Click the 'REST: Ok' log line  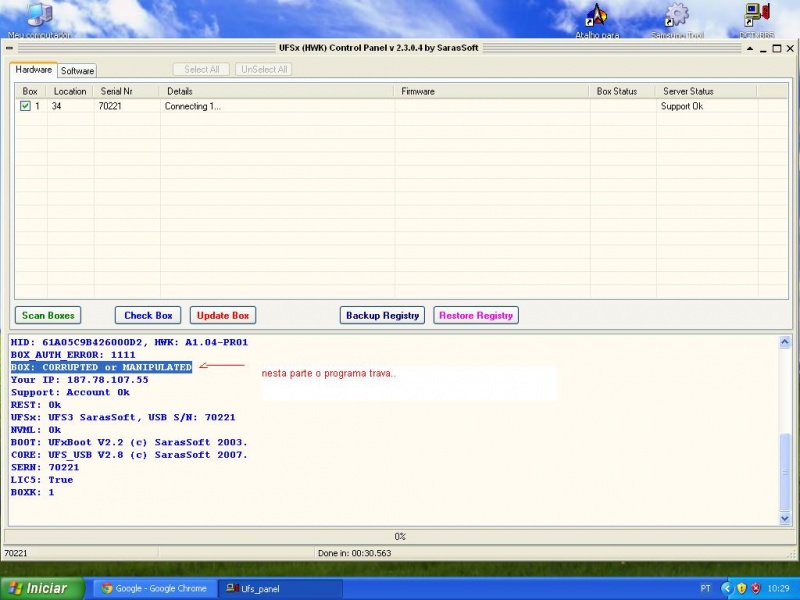(x=36, y=405)
